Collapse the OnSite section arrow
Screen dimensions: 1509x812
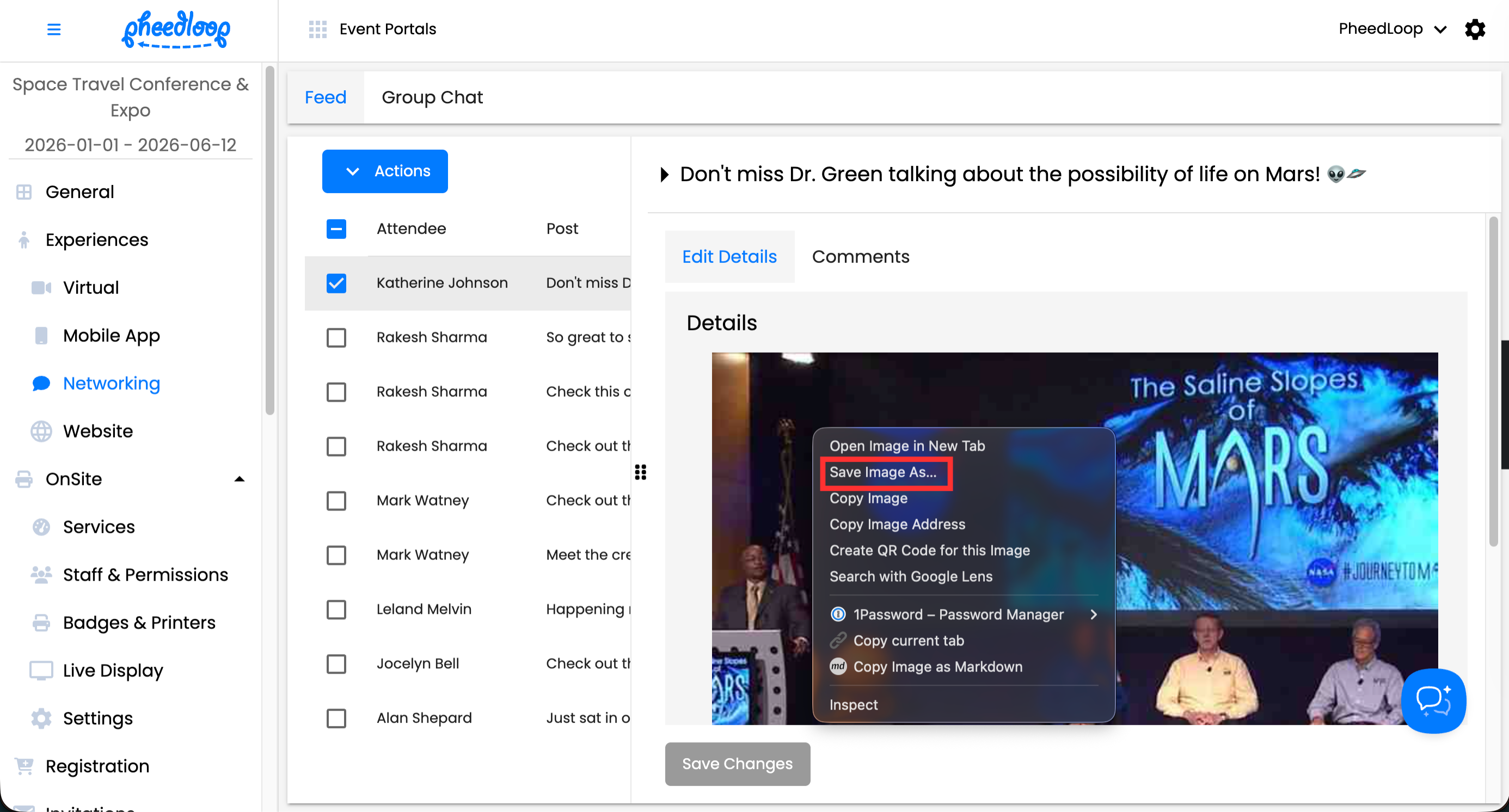(239, 479)
